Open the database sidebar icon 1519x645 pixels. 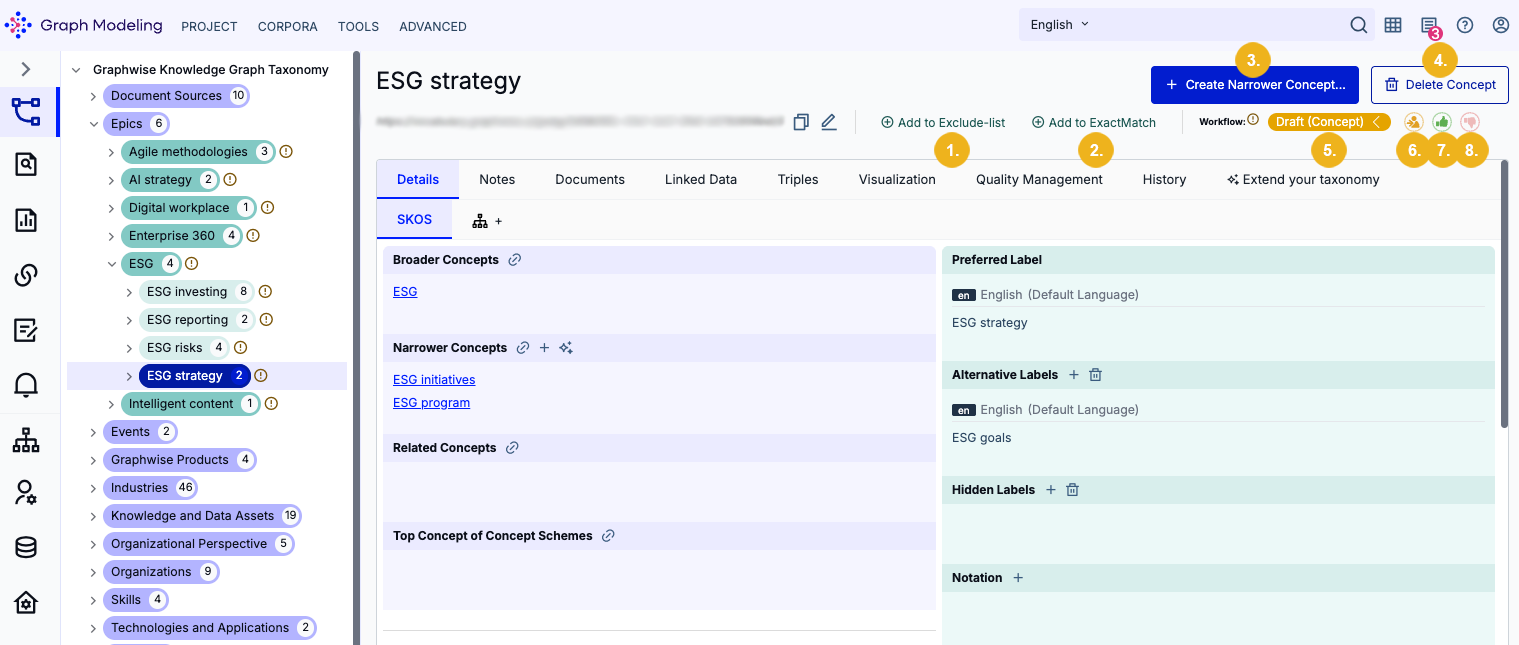26,547
